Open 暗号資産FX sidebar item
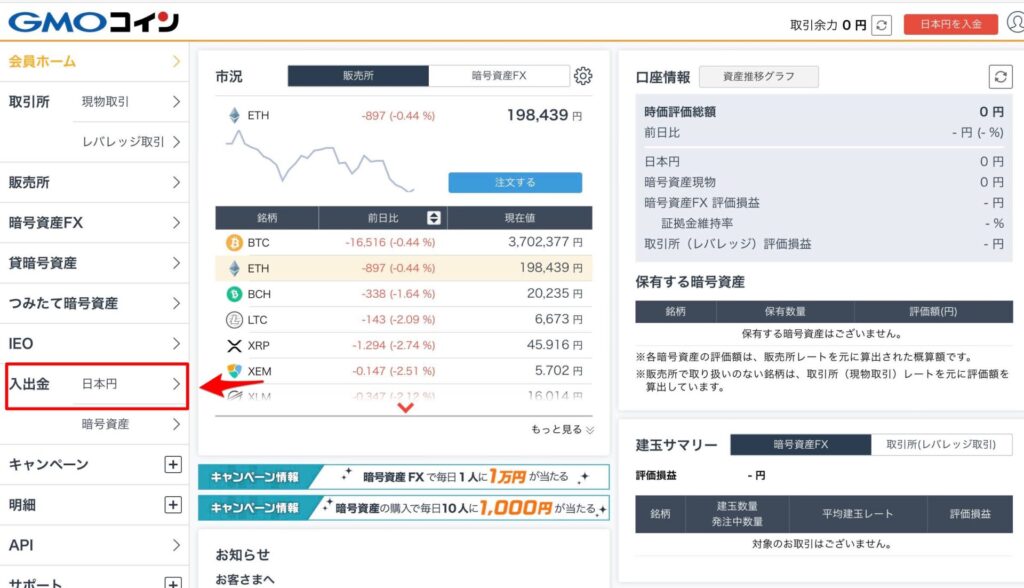 (95, 223)
